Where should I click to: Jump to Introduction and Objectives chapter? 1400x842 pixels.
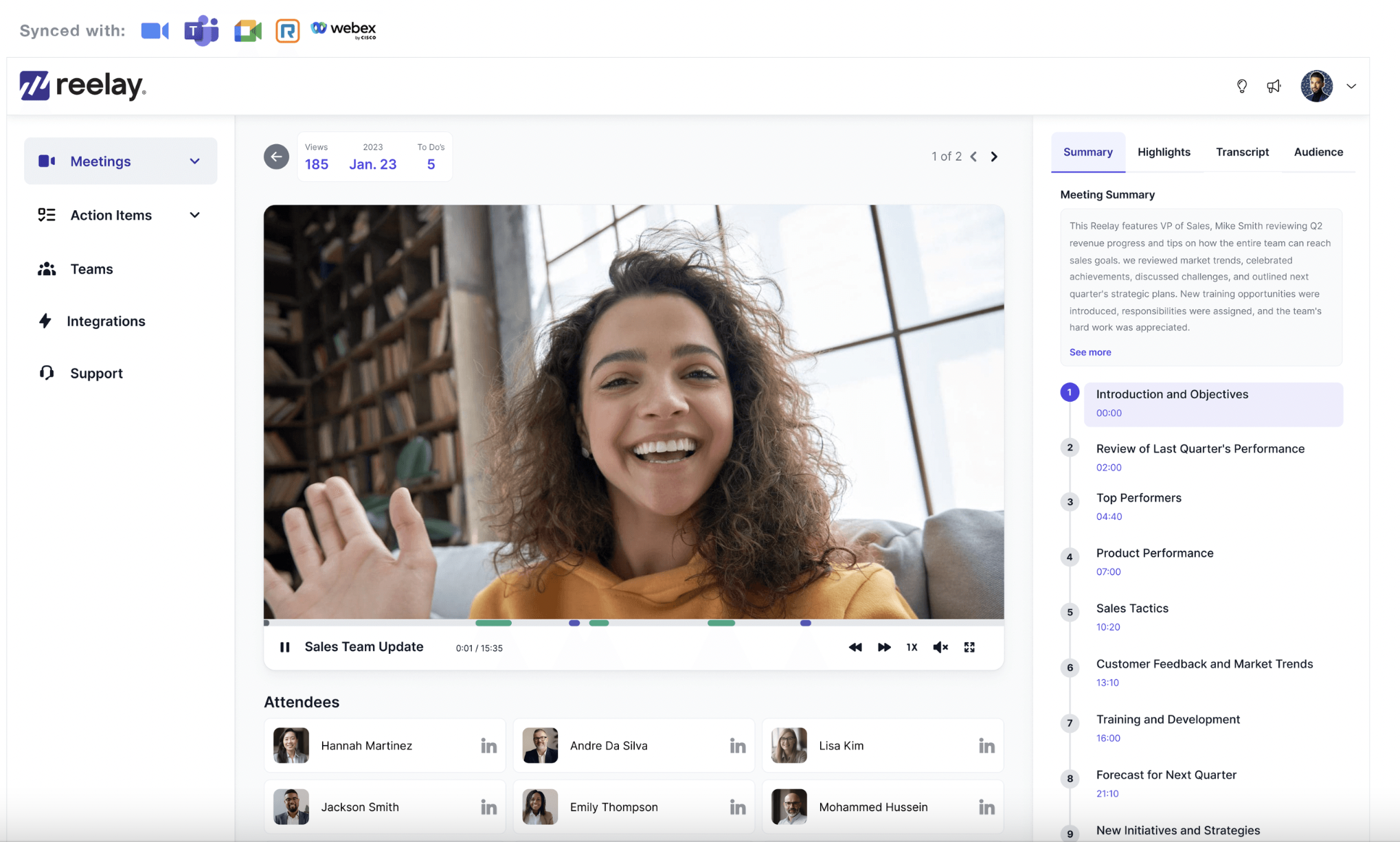coord(1213,403)
